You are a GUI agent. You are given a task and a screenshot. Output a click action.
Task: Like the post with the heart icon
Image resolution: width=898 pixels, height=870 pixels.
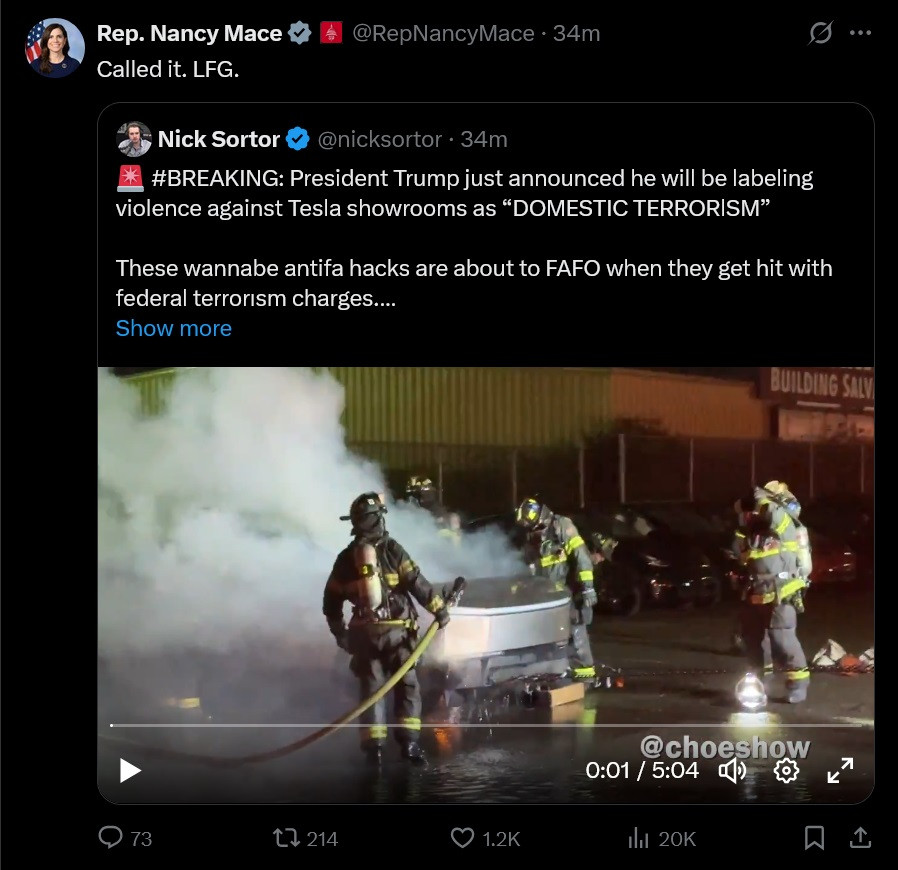462,838
